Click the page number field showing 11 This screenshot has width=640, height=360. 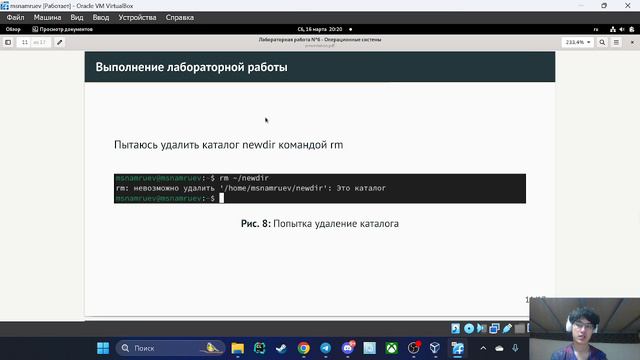pos(24,42)
